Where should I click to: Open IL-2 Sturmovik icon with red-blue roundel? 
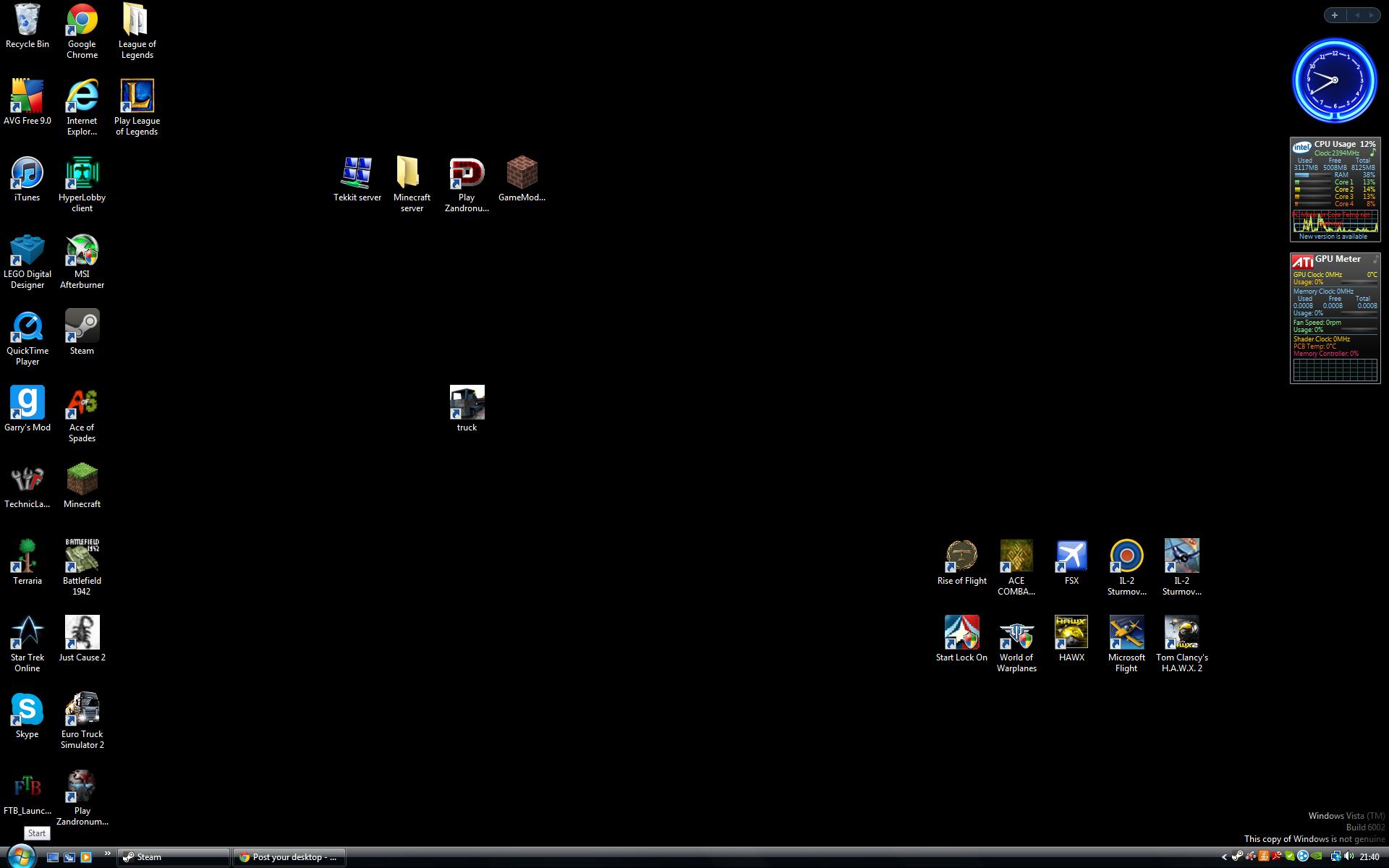pos(1126,568)
